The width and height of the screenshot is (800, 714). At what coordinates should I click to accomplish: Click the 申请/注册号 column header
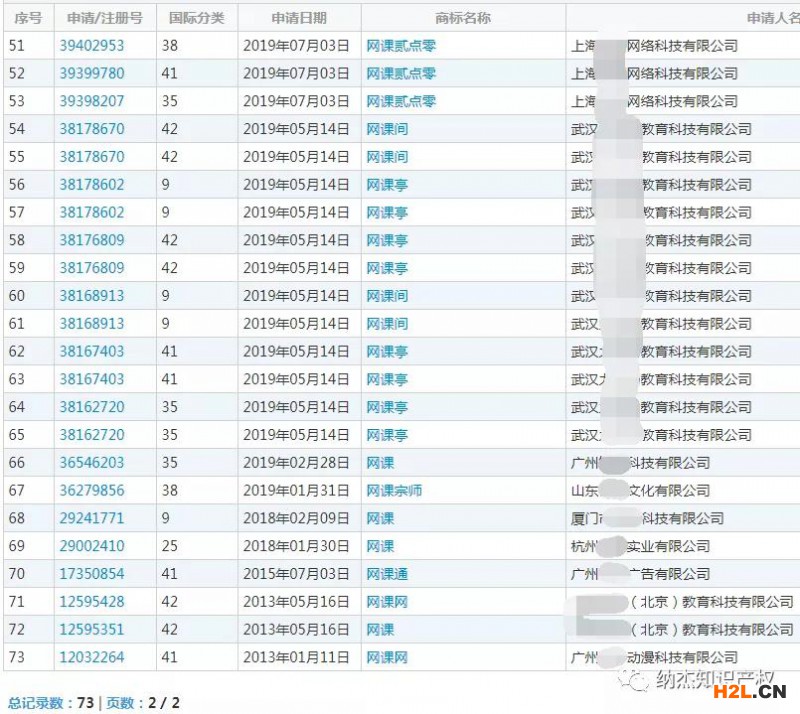(x=105, y=18)
